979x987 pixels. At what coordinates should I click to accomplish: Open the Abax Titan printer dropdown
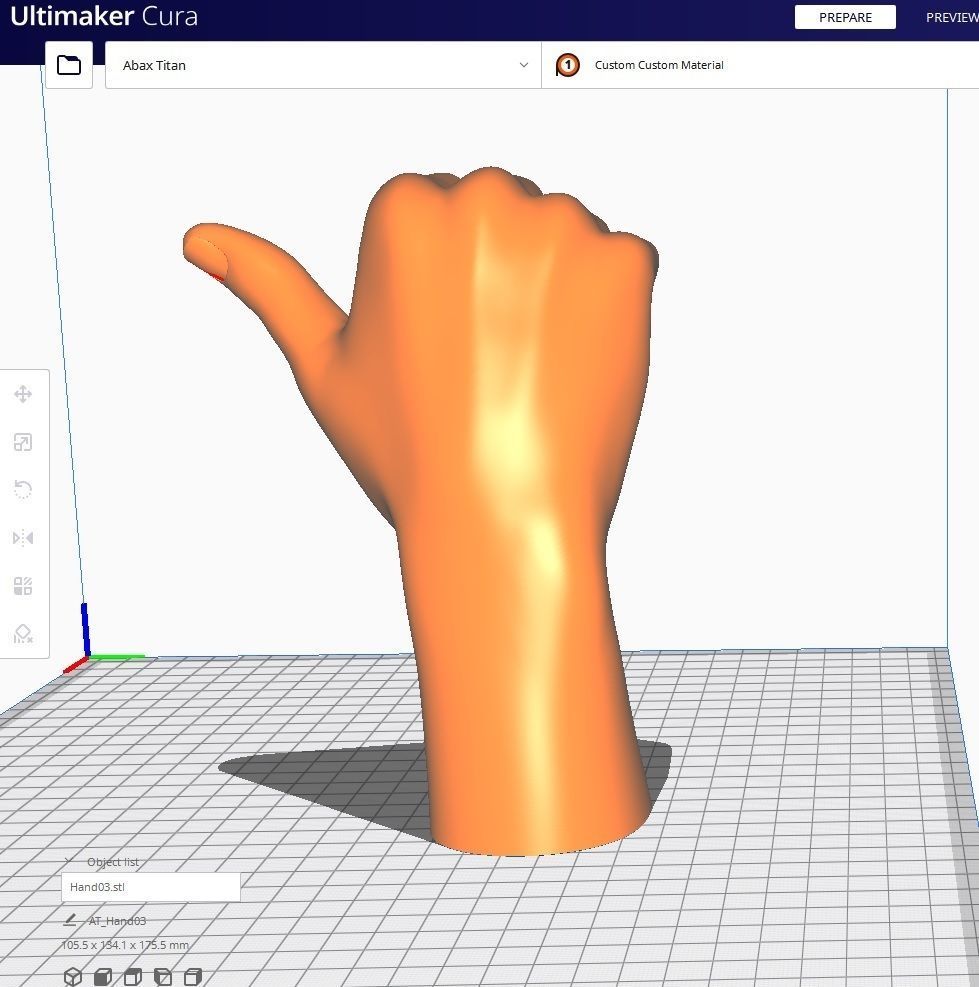tap(323, 65)
